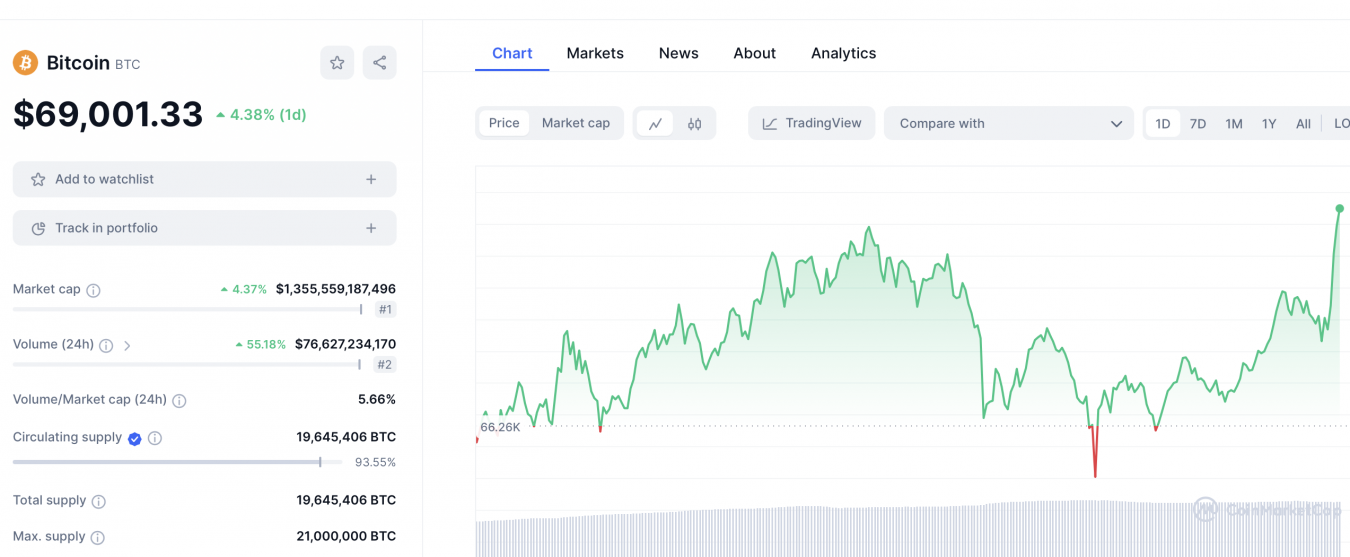The height and width of the screenshot is (557, 1350).
Task: Click the Volume (24h) info icon
Action: (106, 345)
